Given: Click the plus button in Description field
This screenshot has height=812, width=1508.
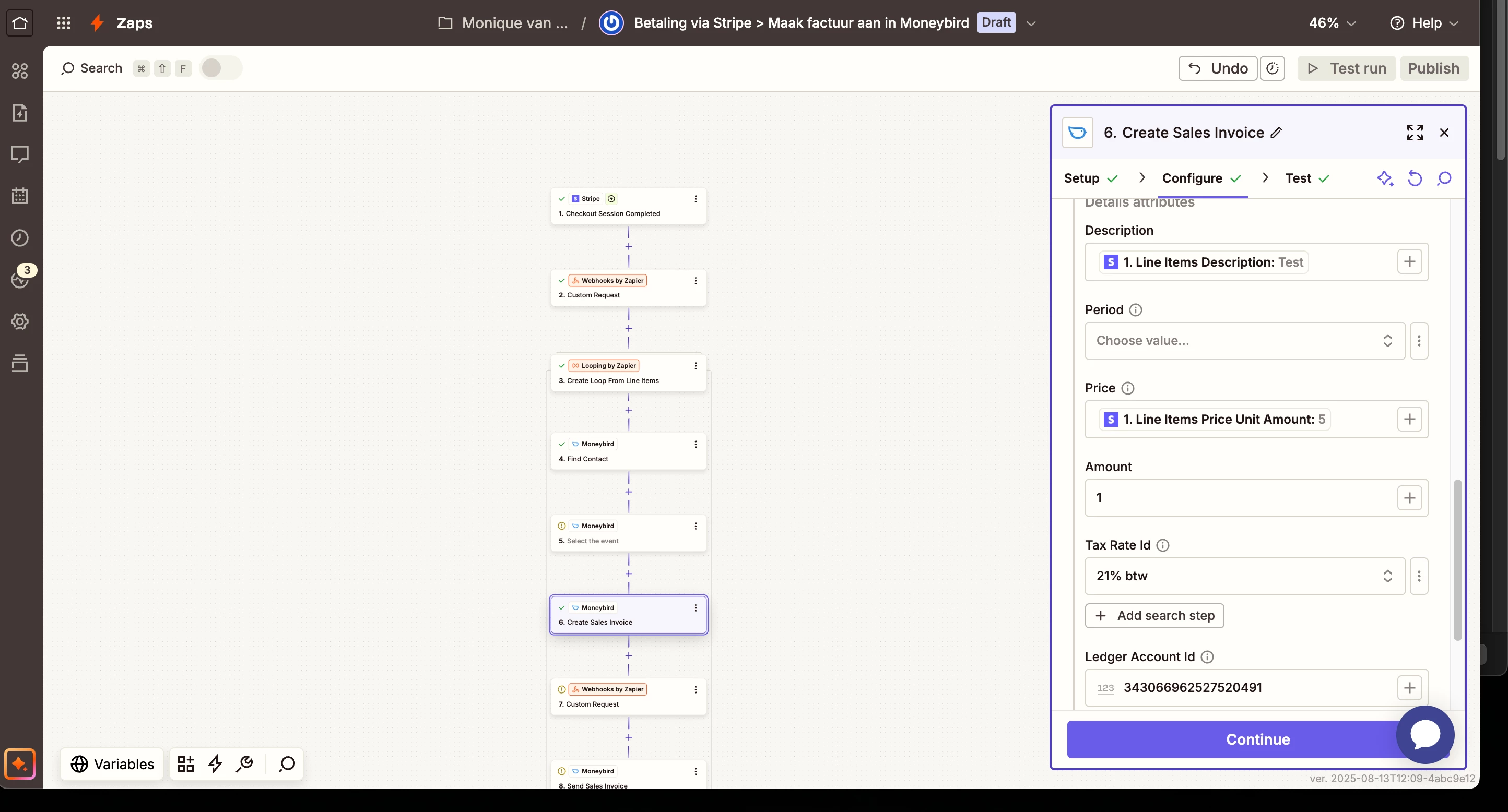Looking at the screenshot, I should coord(1410,262).
